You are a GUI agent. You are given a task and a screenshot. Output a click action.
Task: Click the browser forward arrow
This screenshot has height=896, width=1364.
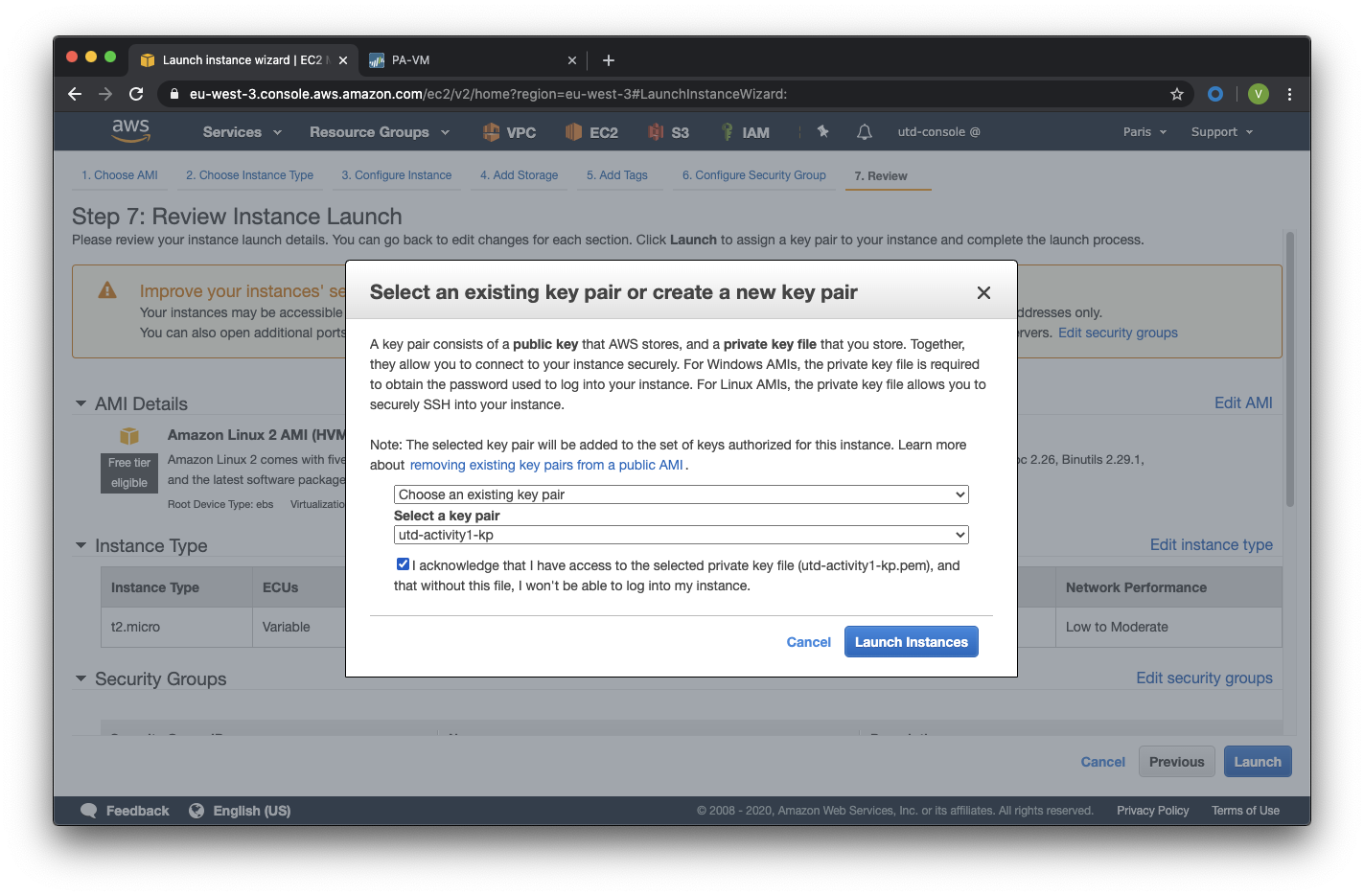[105, 94]
